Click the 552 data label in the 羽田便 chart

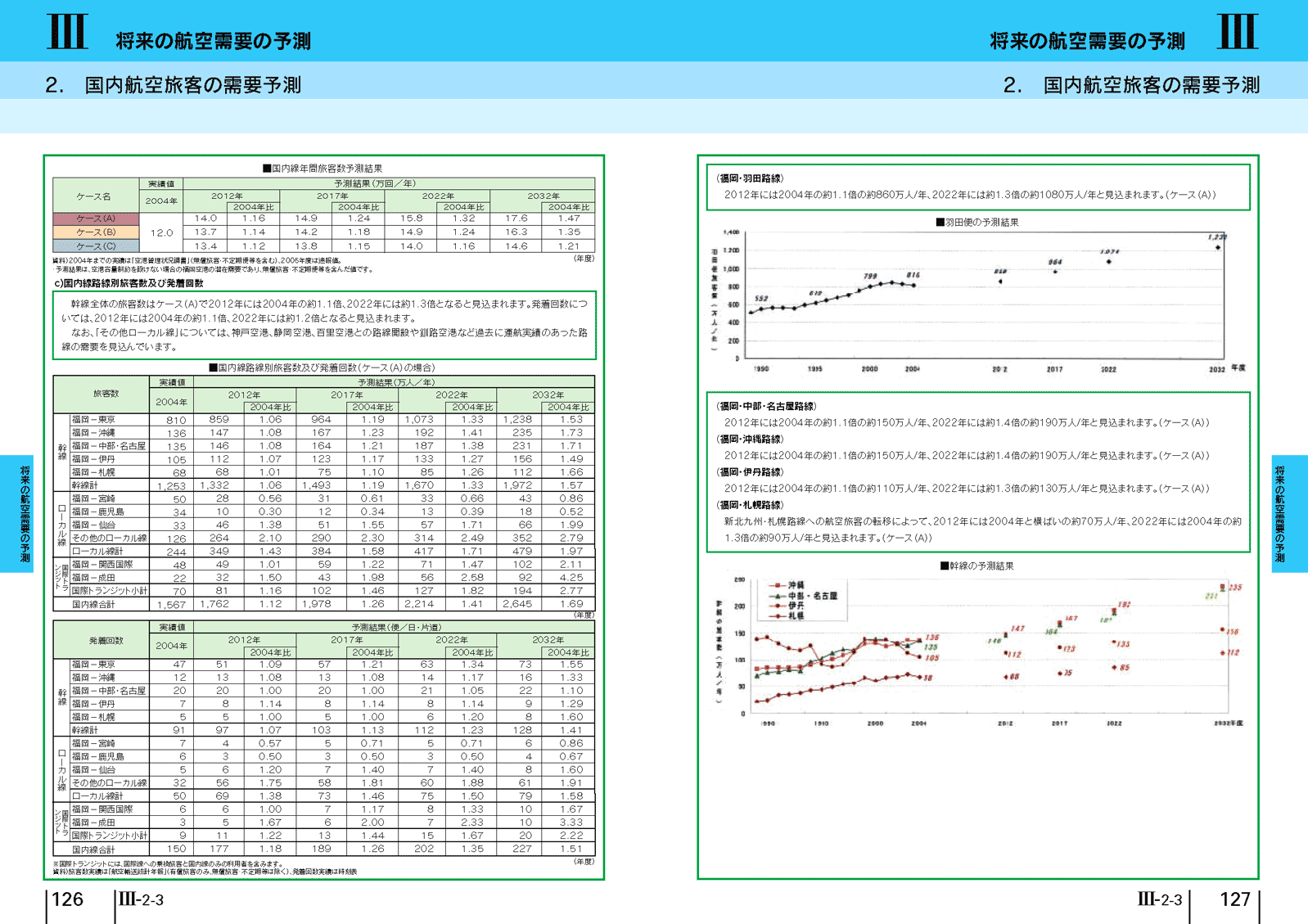point(761,300)
